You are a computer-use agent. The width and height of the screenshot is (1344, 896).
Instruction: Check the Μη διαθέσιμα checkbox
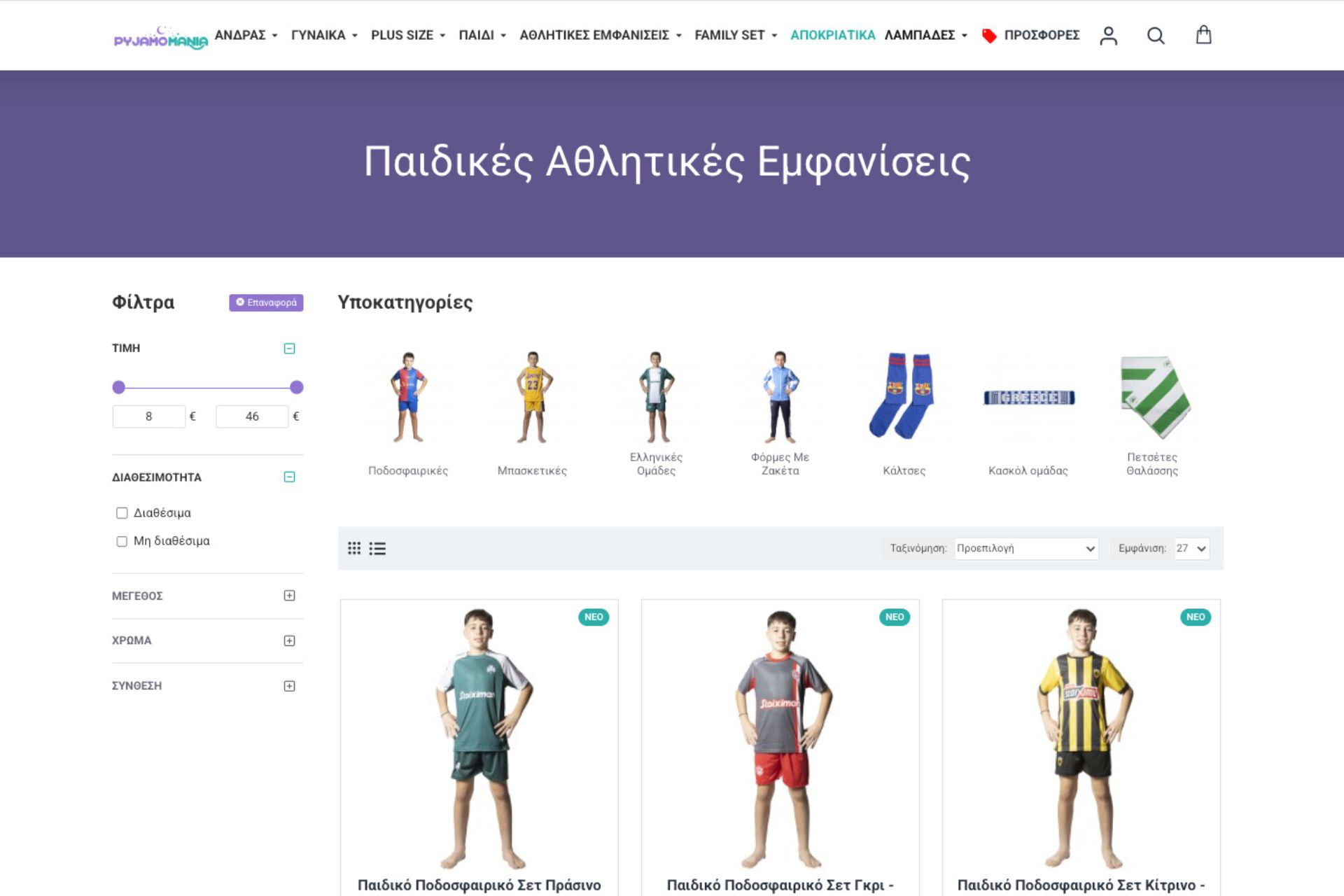pos(122,541)
